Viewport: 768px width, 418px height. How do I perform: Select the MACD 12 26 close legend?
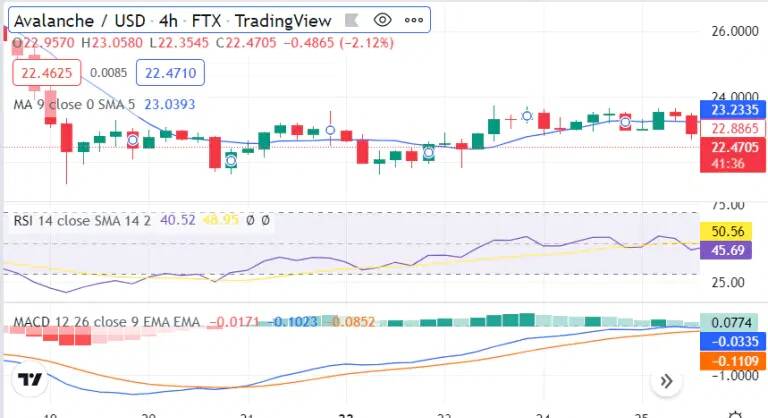pyautogui.click(x=106, y=322)
